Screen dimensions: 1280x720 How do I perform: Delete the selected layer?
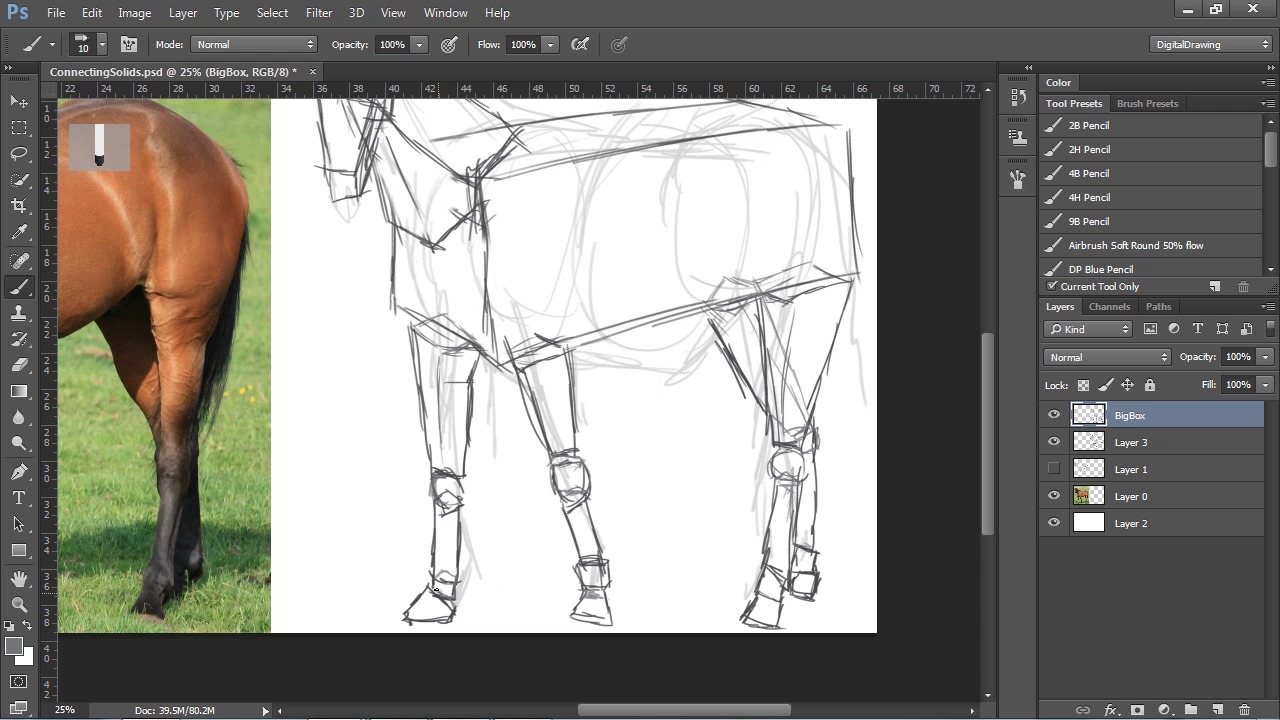click(x=1244, y=710)
